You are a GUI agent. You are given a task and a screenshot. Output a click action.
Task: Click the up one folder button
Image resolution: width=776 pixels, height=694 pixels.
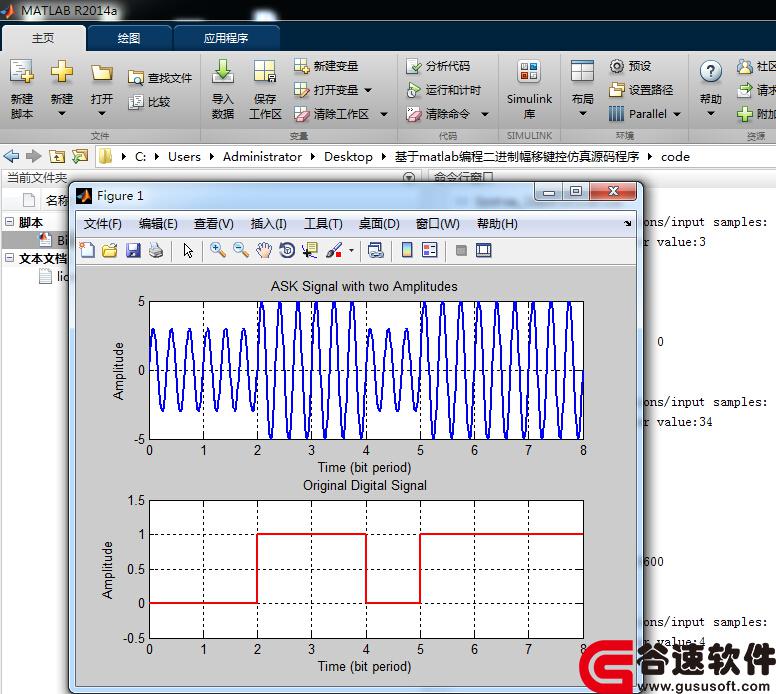click(x=57, y=156)
